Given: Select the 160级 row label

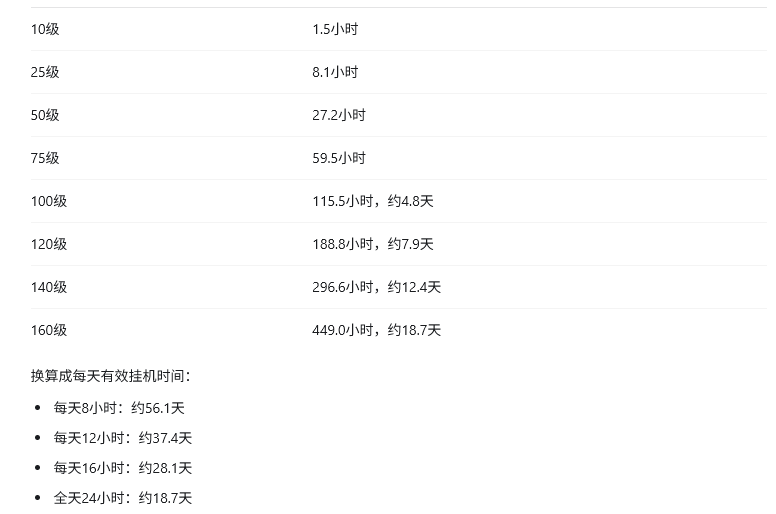Looking at the screenshot, I should coord(49,330).
